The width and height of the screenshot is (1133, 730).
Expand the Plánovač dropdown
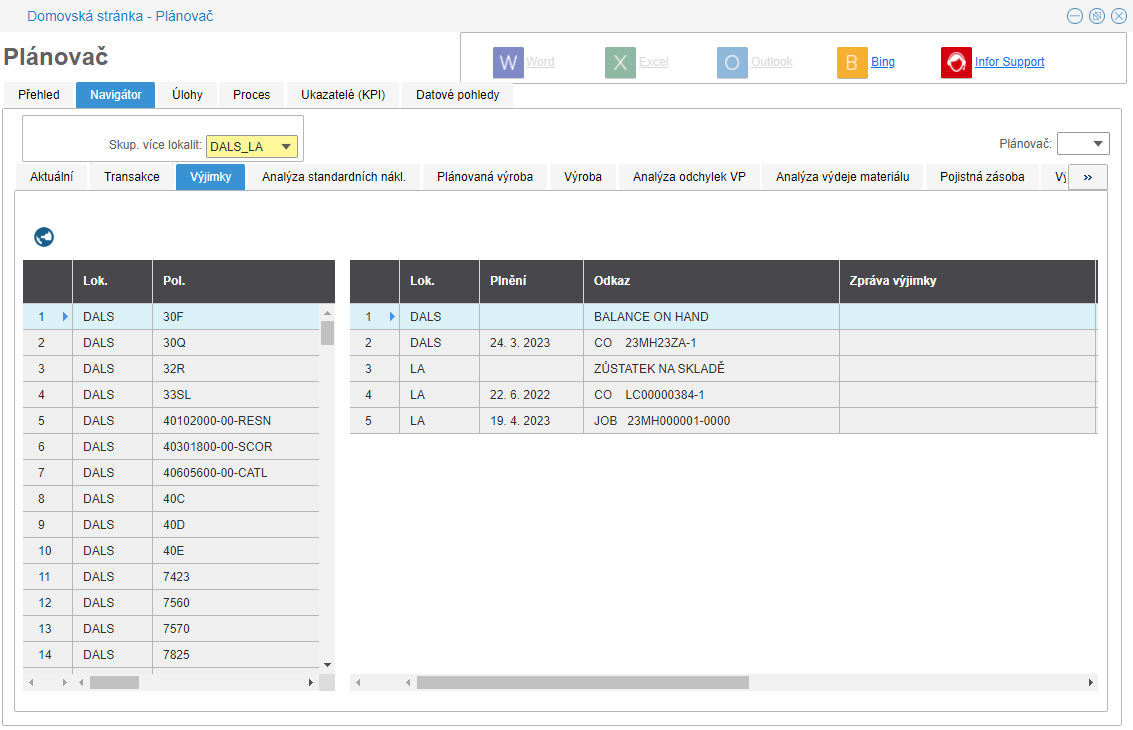coord(1098,144)
